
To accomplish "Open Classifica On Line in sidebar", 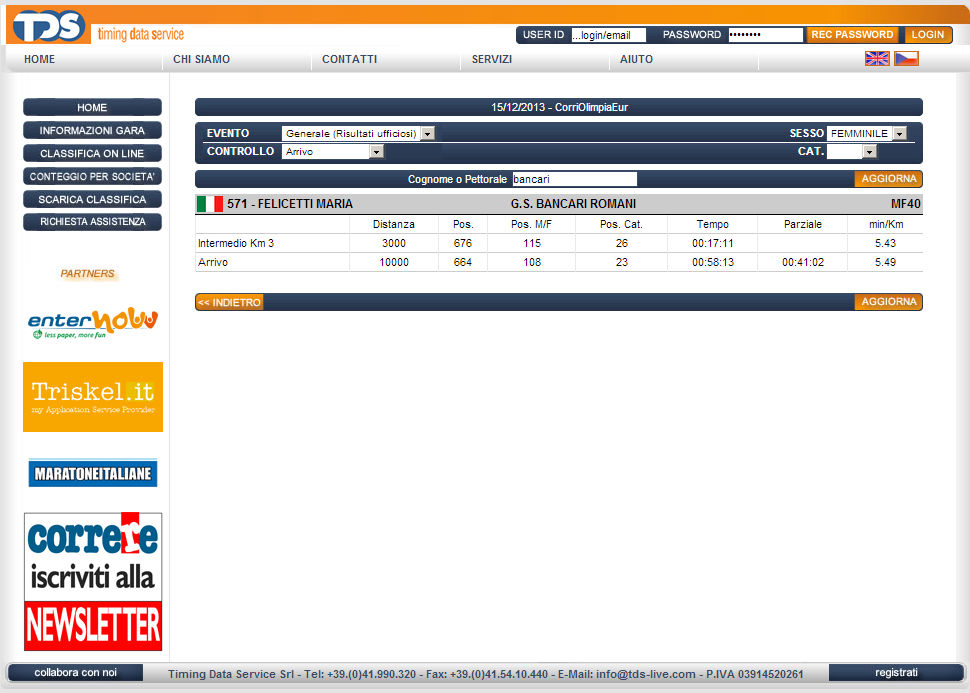I will click(x=92, y=153).
